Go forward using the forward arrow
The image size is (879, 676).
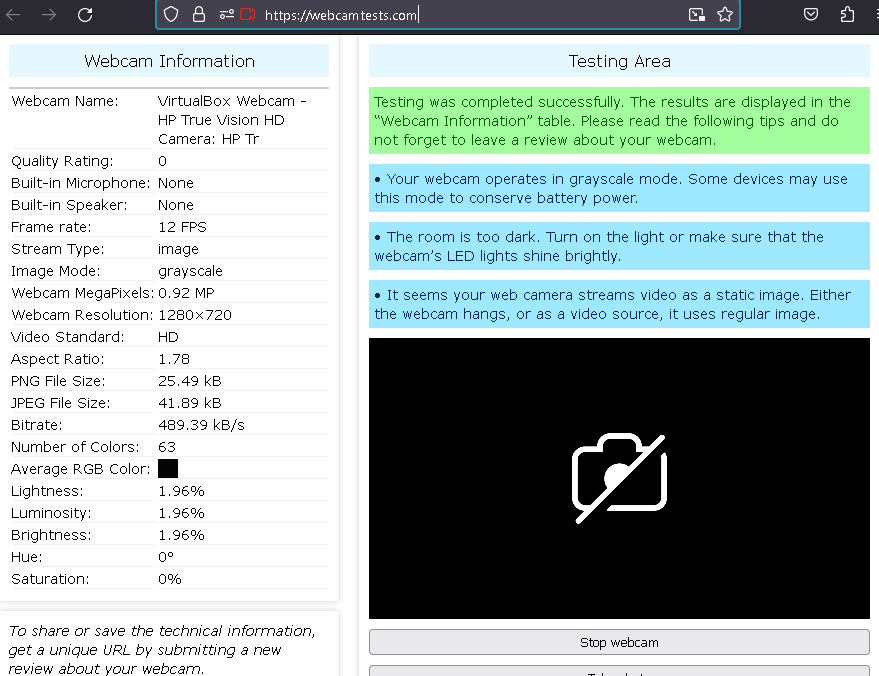click(46, 15)
